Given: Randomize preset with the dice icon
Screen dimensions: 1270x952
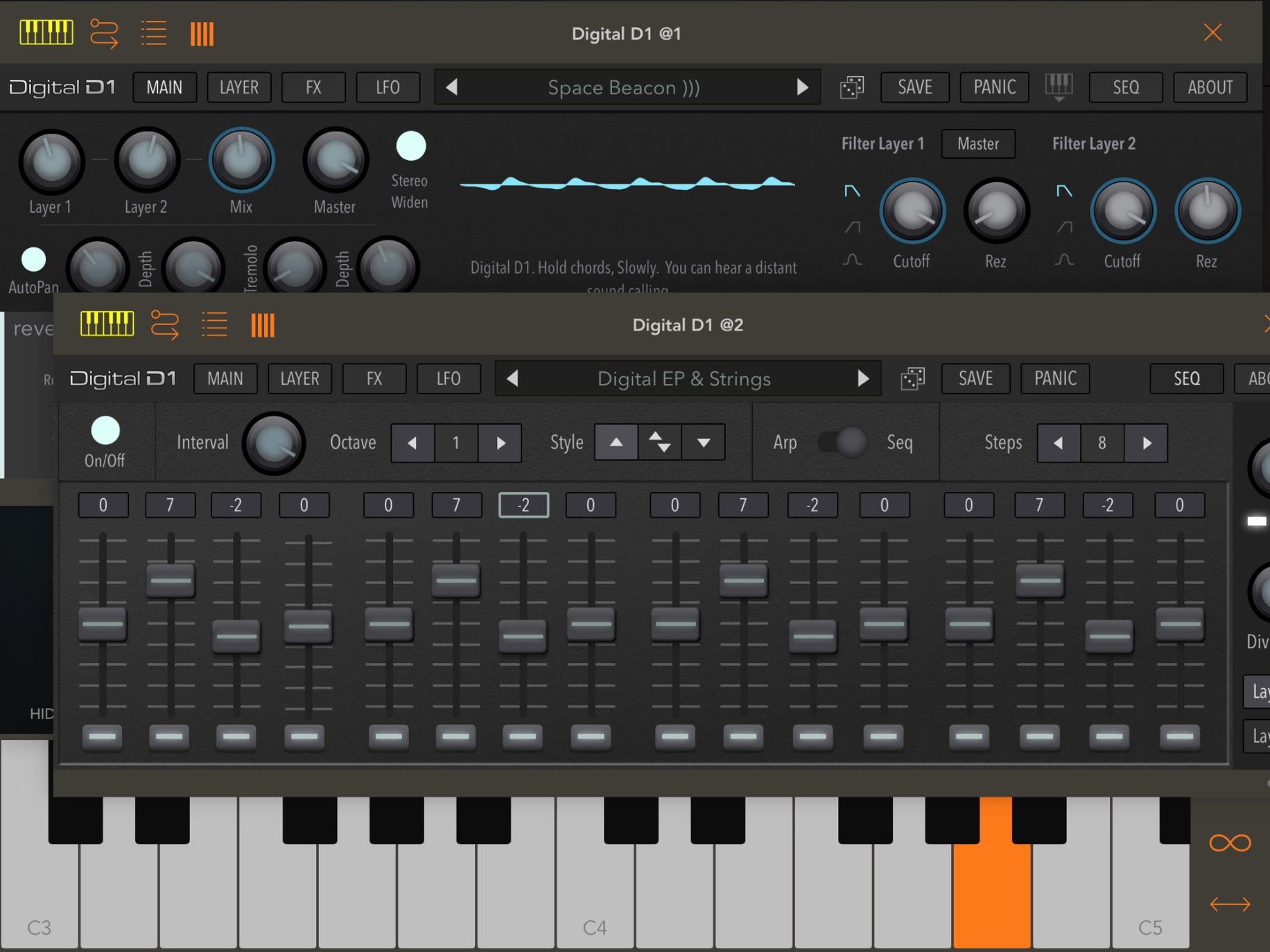Looking at the screenshot, I should 851,87.
